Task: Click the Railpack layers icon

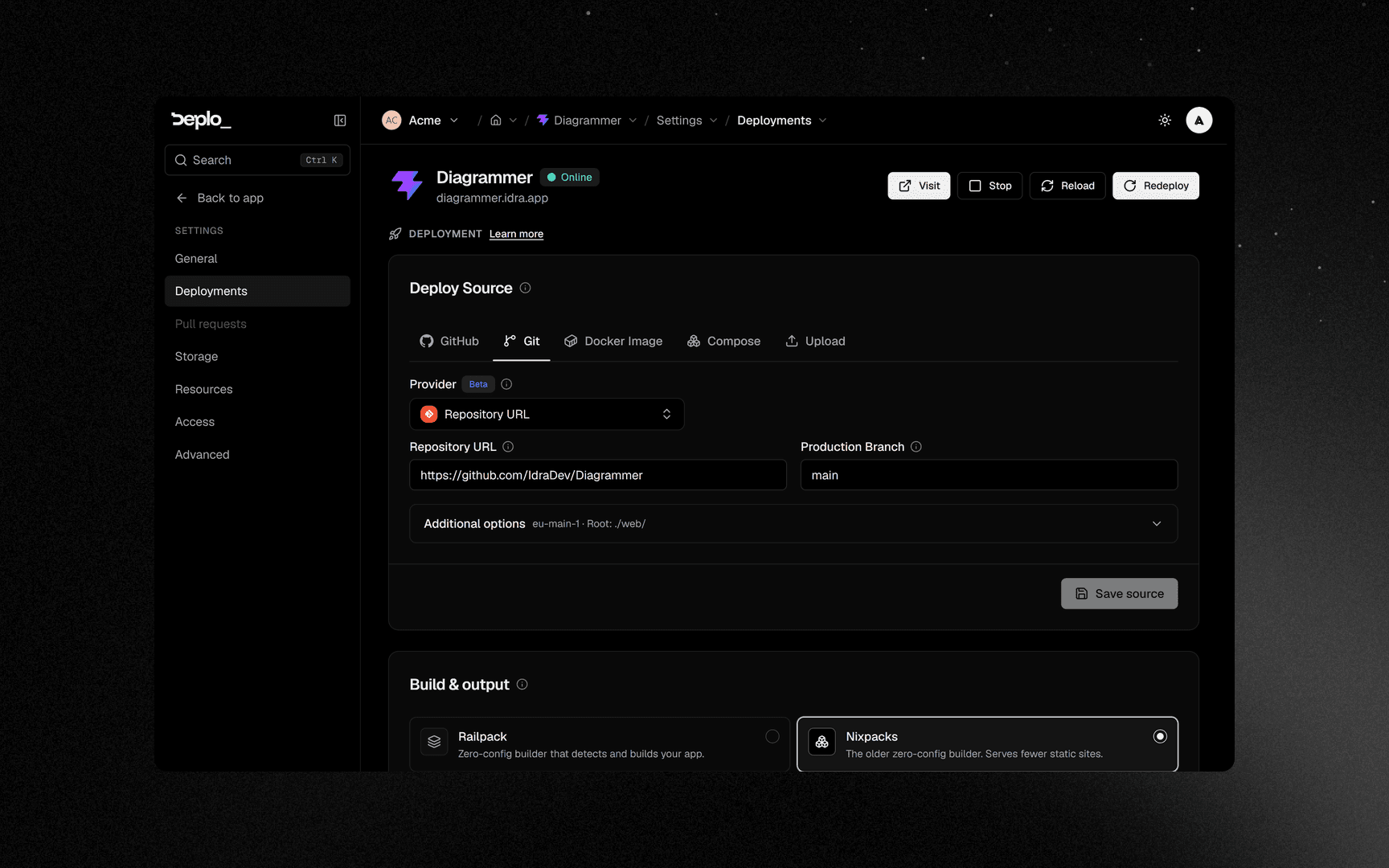Action: pyautogui.click(x=434, y=742)
